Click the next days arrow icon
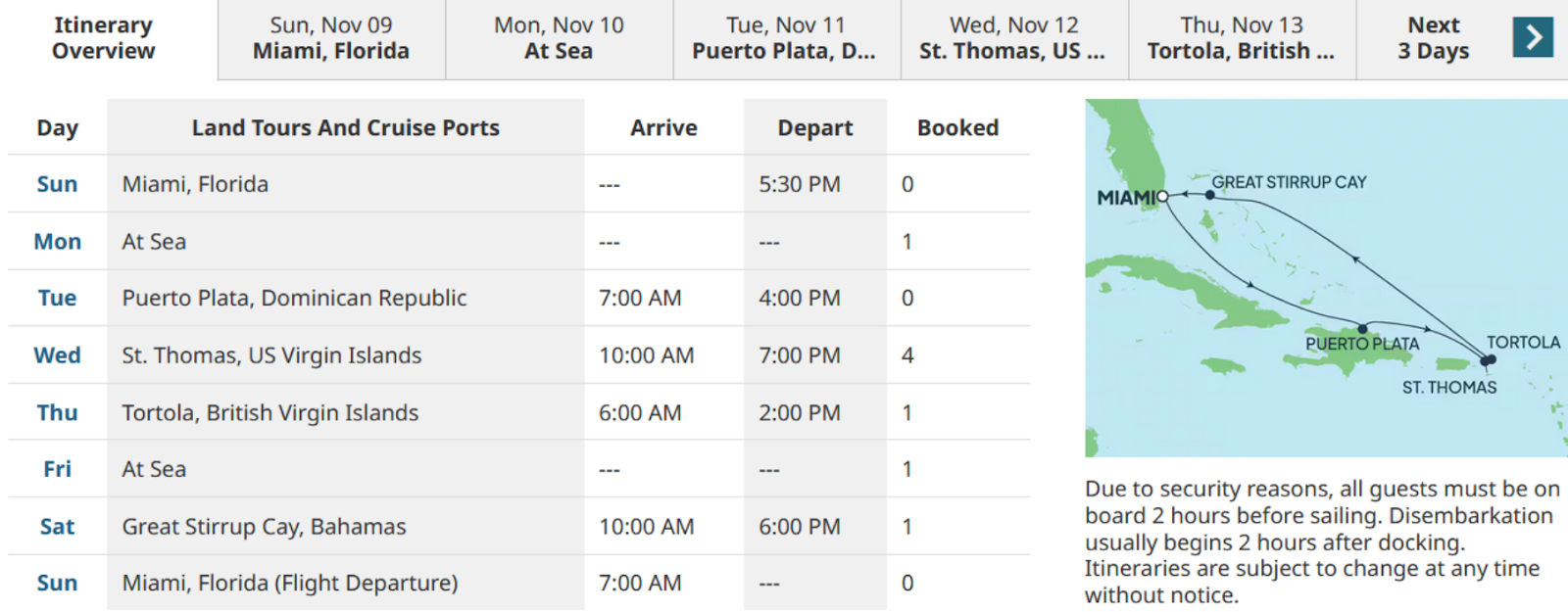The height and width of the screenshot is (612, 1568). [x=1533, y=38]
